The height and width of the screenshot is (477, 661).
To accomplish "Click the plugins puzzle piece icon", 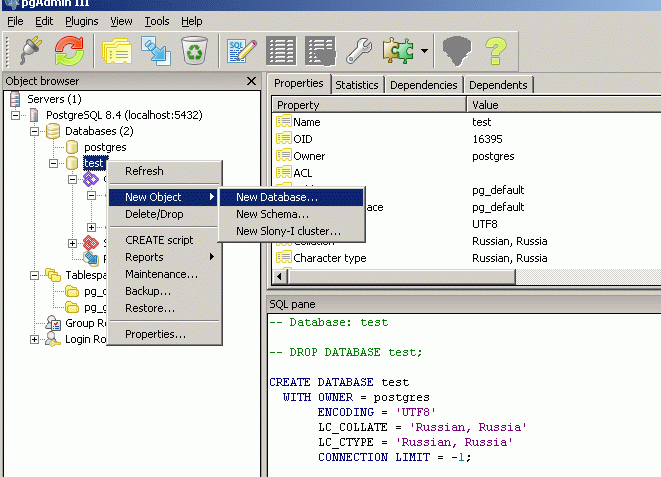I will tap(398, 51).
